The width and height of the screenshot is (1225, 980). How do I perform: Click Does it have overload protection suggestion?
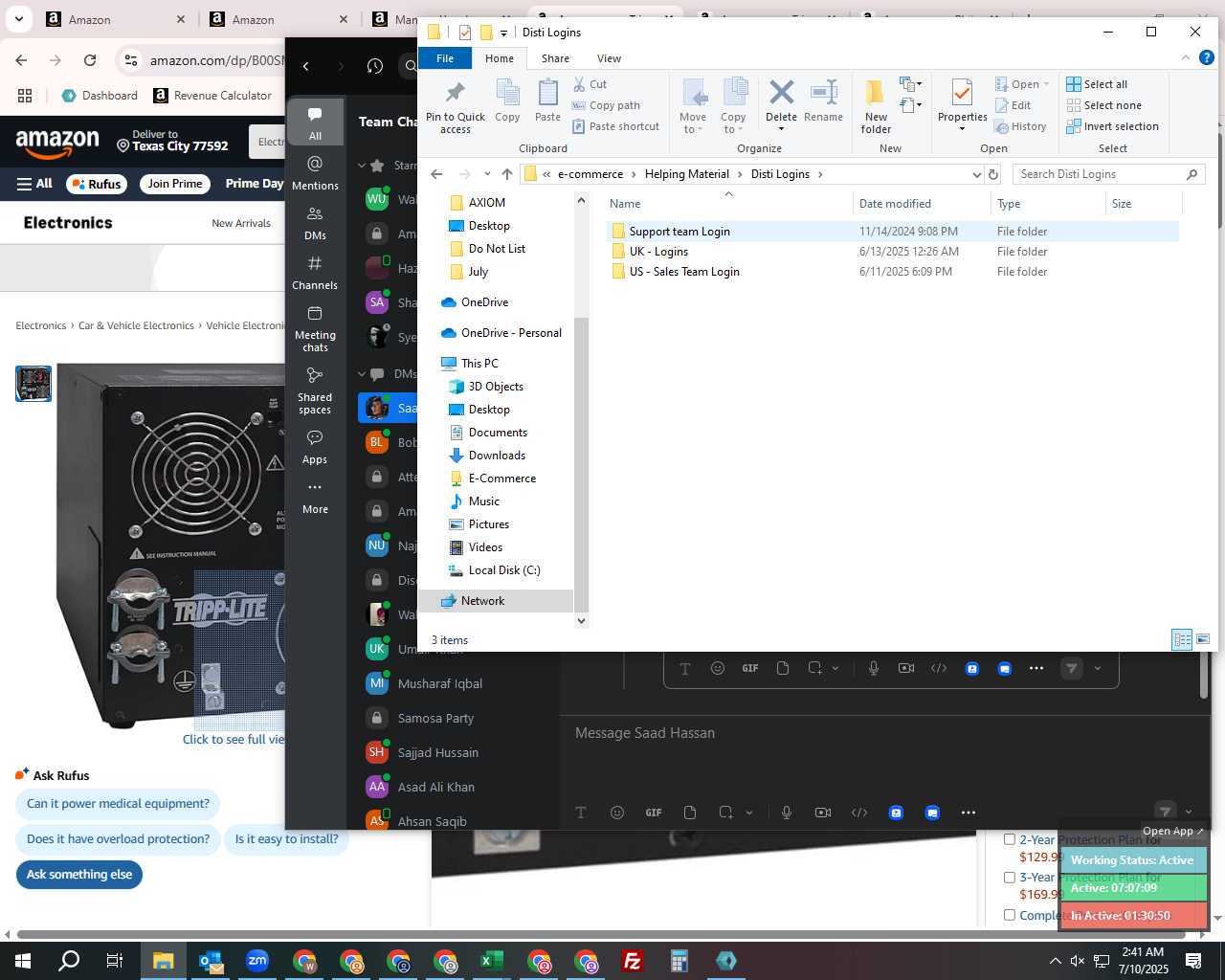coord(118,839)
